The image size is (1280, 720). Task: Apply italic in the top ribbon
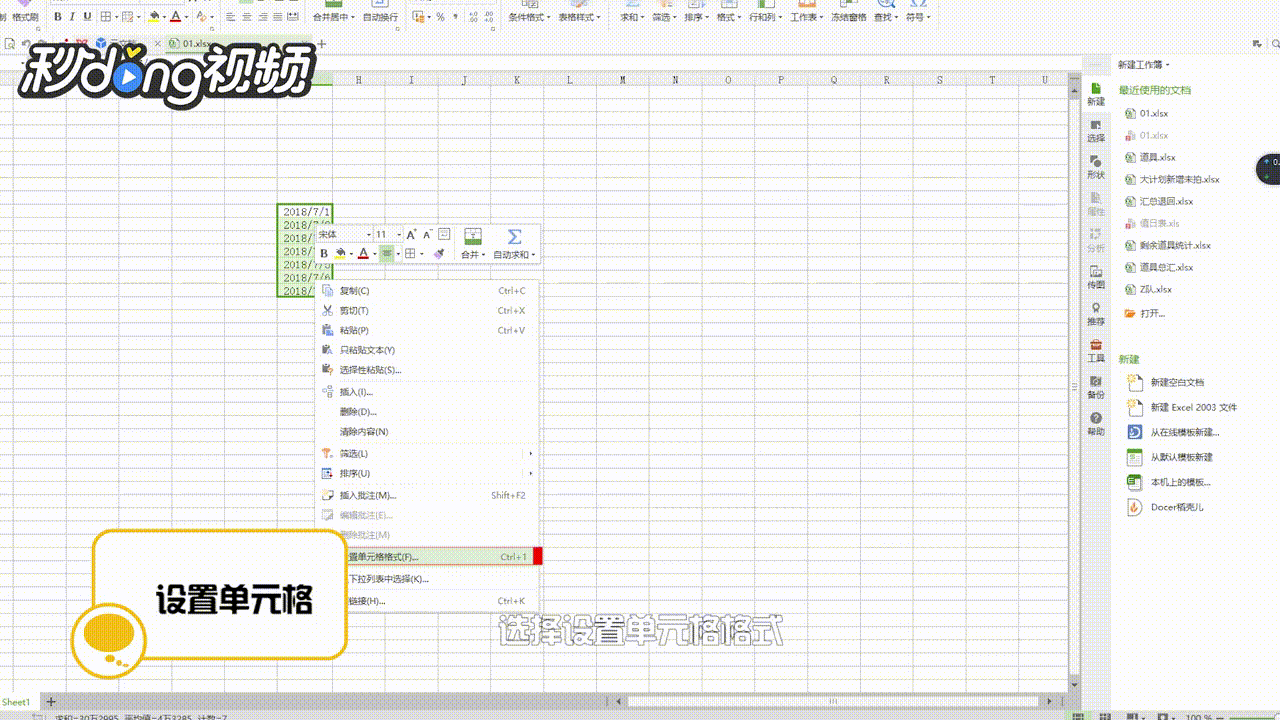(73, 17)
